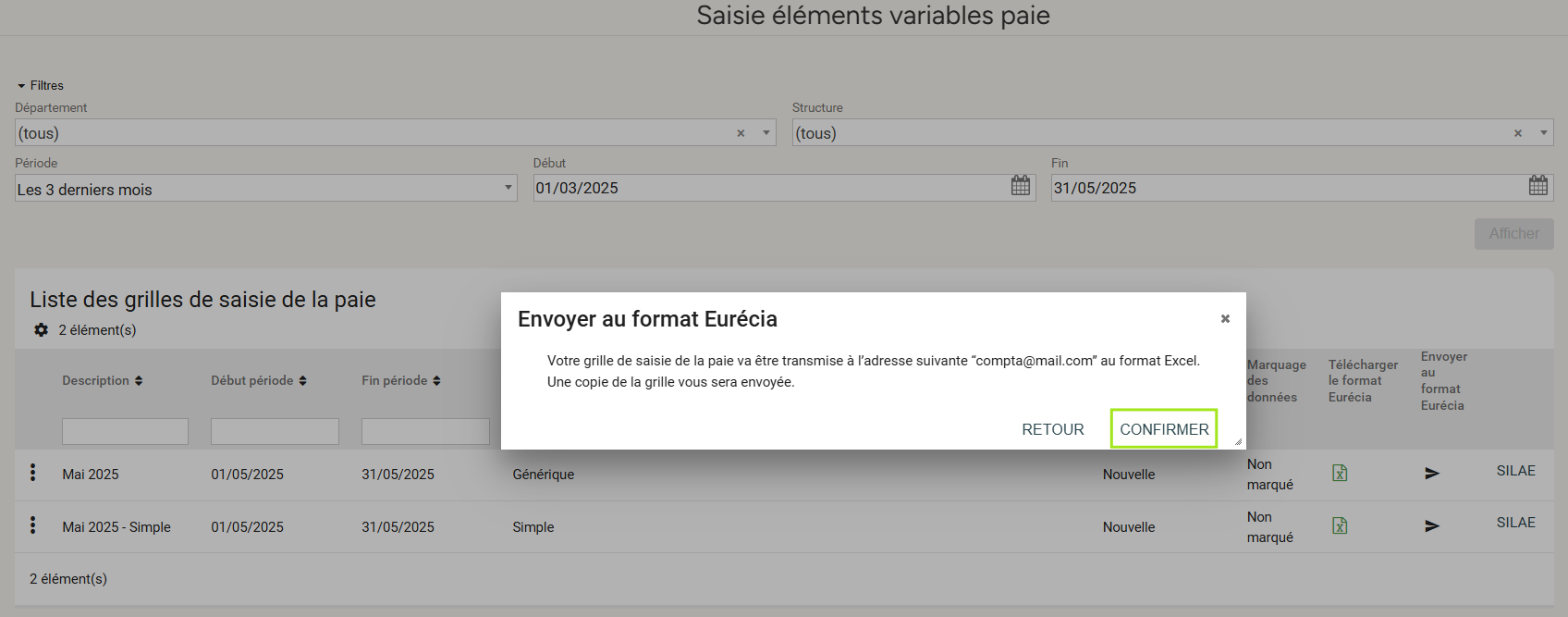Viewport: 1568px width, 617px height.
Task: Open the calendar picker for Début
Action: pos(1021,186)
